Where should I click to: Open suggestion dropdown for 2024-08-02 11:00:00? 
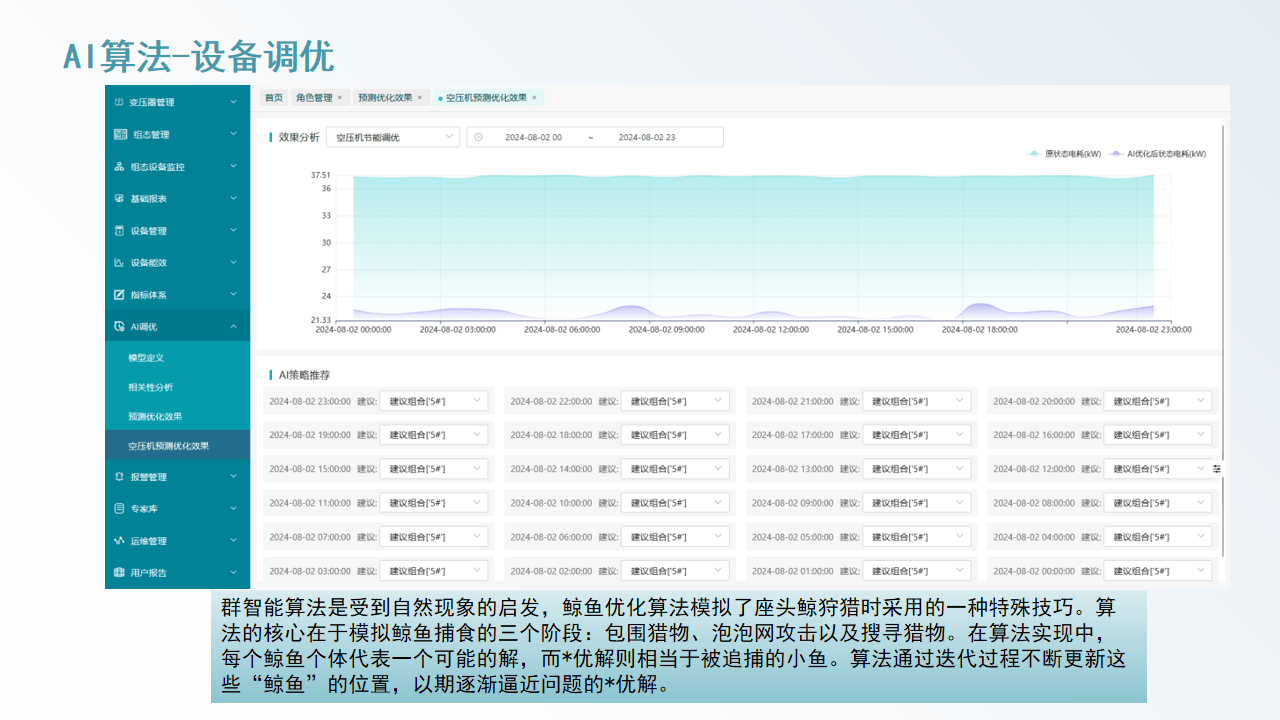coord(434,503)
